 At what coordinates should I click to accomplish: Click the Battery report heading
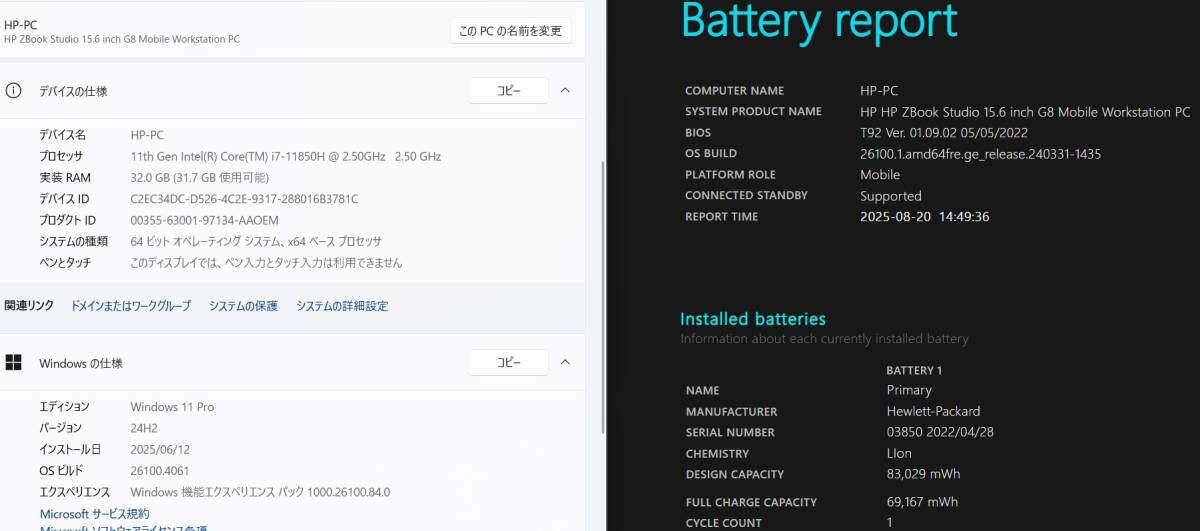(x=819, y=21)
